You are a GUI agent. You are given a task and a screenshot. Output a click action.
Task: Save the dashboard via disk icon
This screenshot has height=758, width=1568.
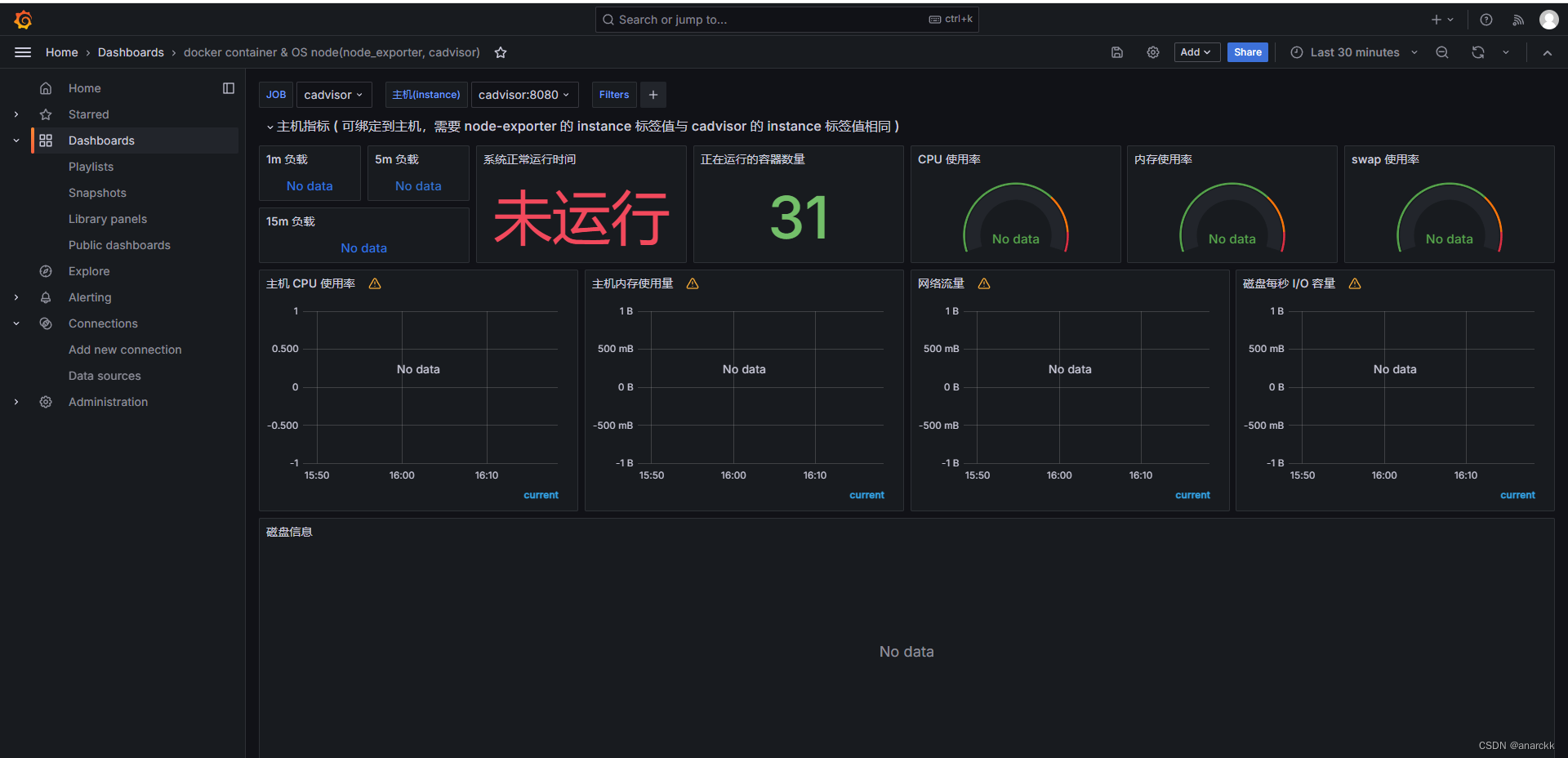(x=1117, y=52)
